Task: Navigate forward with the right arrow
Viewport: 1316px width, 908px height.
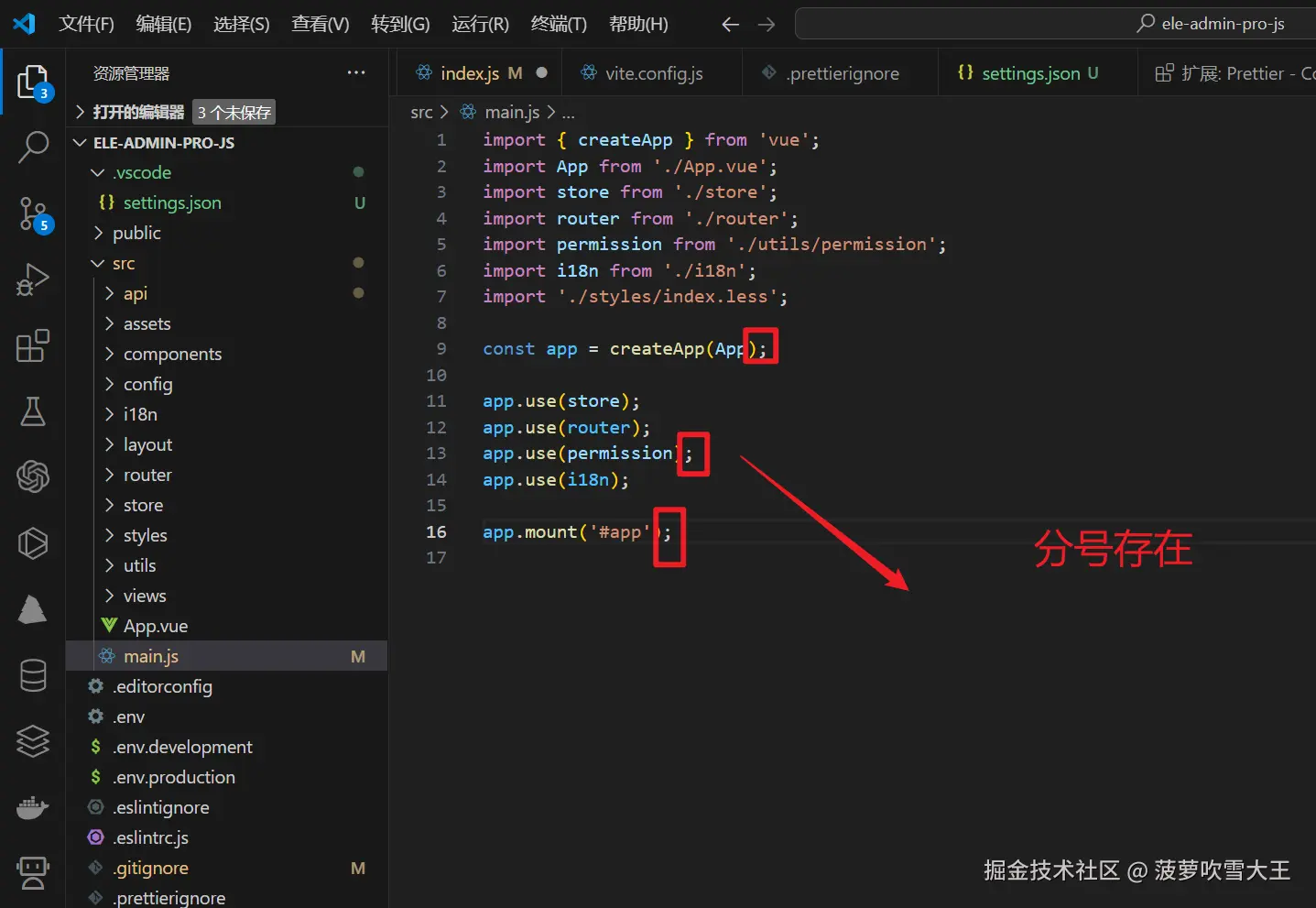Action: pos(767,25)
